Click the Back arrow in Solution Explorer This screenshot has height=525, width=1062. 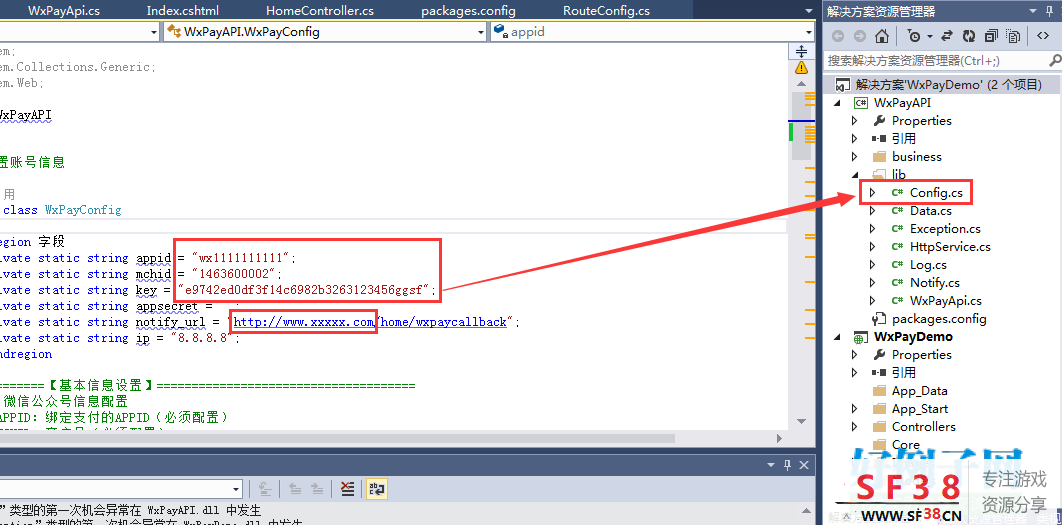[x=838, y=36]
